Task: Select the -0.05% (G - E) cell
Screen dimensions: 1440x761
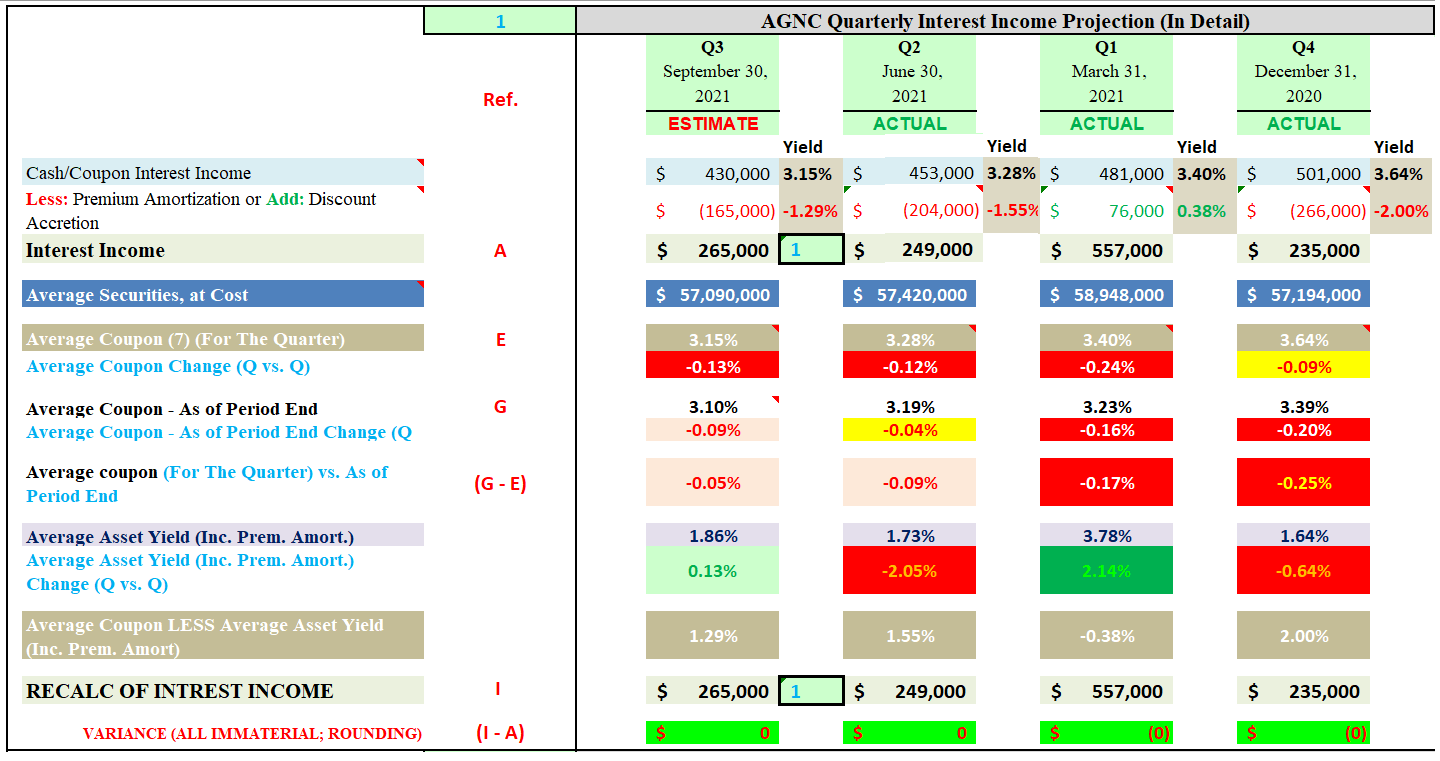Action: [712, 483]
